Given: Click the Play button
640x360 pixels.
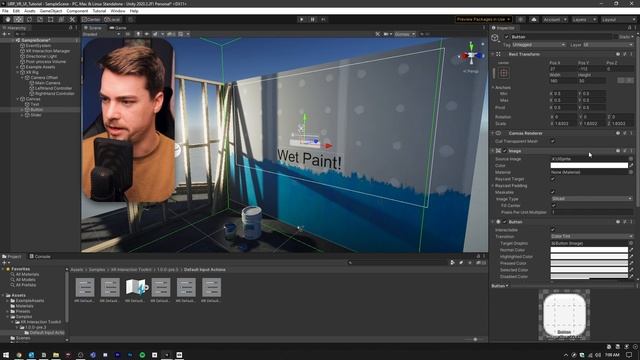Looking at the screenshot, I should point(302,19).
